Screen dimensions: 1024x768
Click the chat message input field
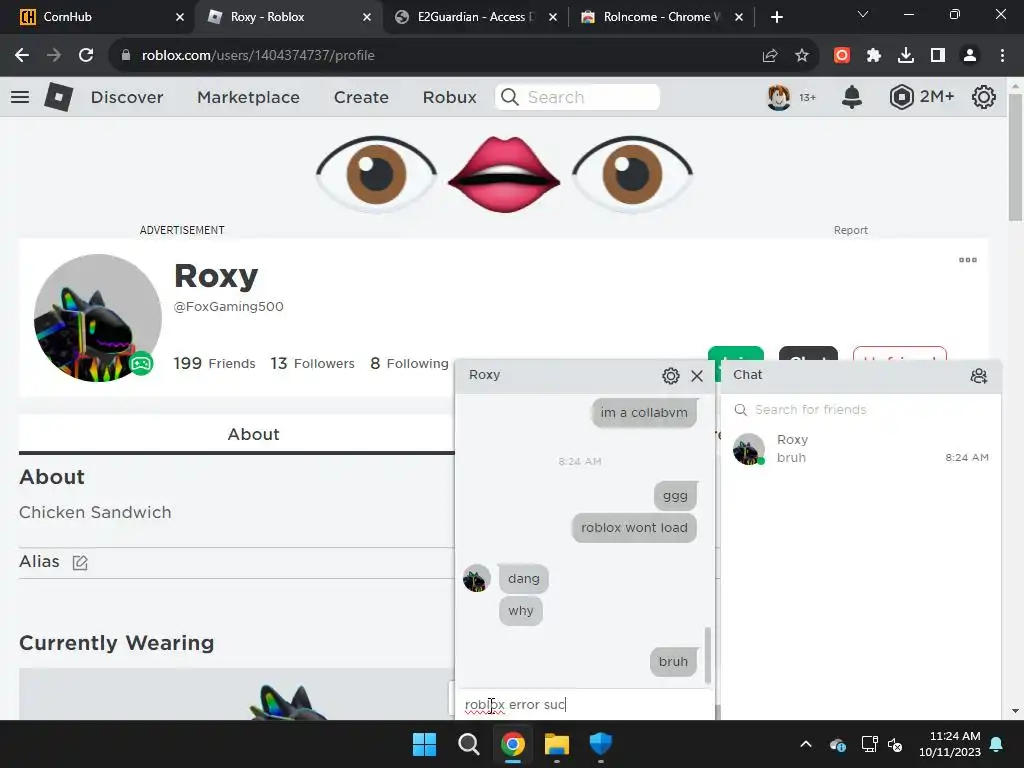tap(584, 705)
